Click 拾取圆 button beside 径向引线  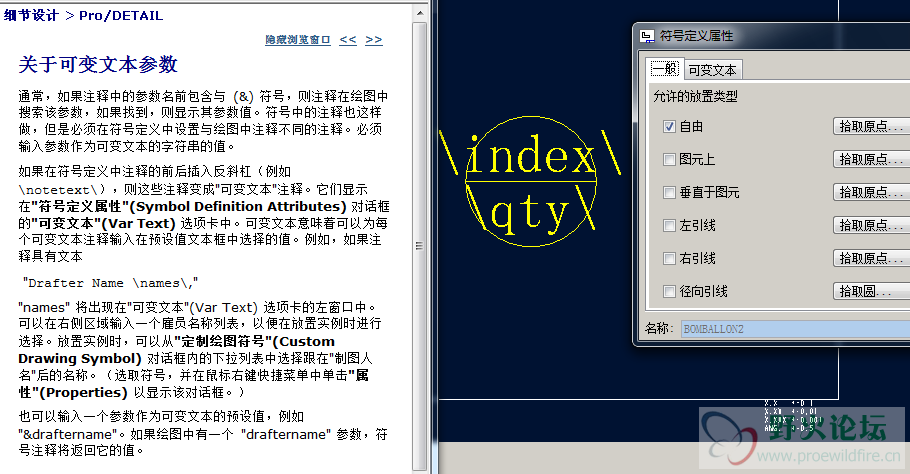[871, 292]
